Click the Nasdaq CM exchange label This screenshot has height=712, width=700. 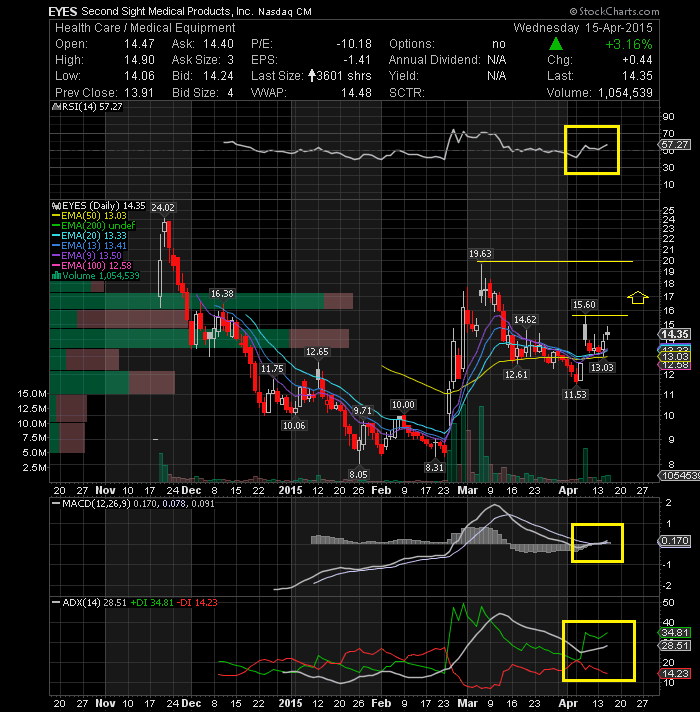(285, 12)
